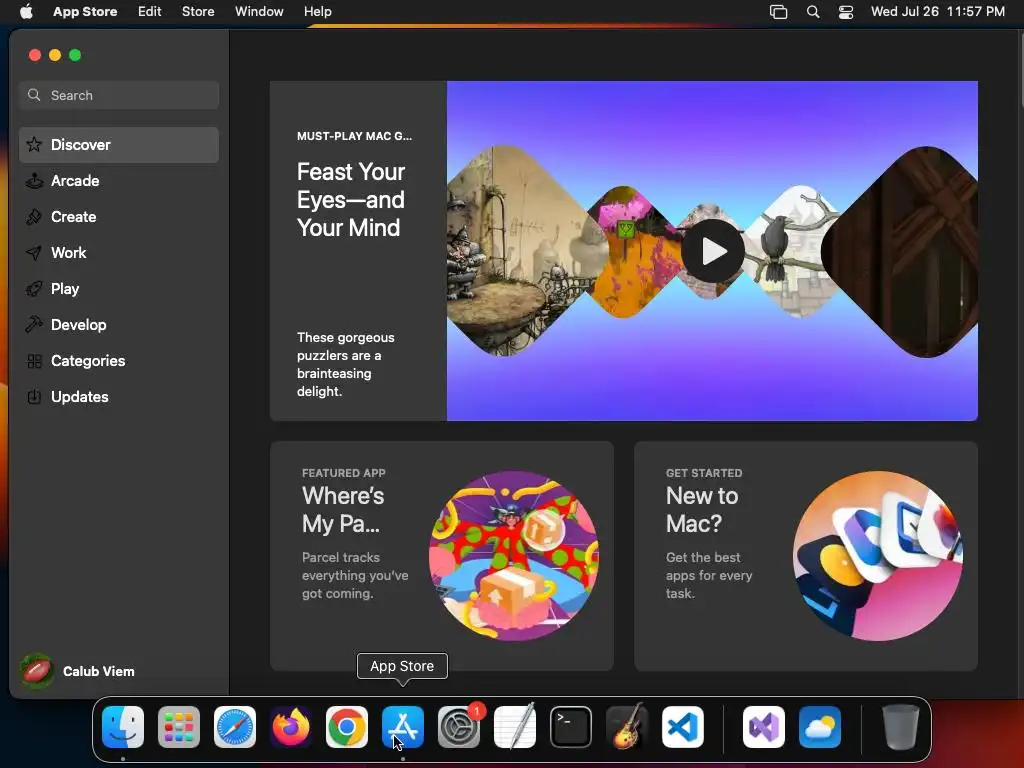Open Visual Studio from the Dock
This screenshot has height=768, width=1024.
764,727
